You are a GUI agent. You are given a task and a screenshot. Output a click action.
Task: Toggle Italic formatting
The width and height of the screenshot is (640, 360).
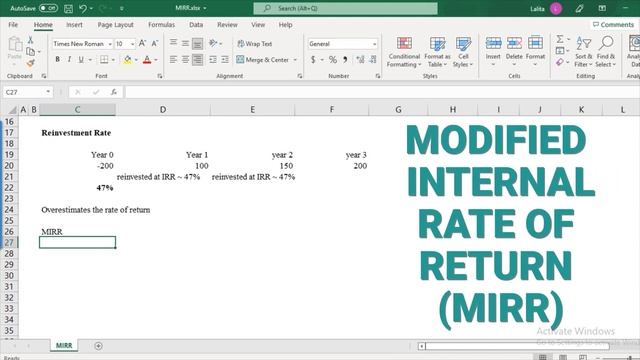coord(69,60)
